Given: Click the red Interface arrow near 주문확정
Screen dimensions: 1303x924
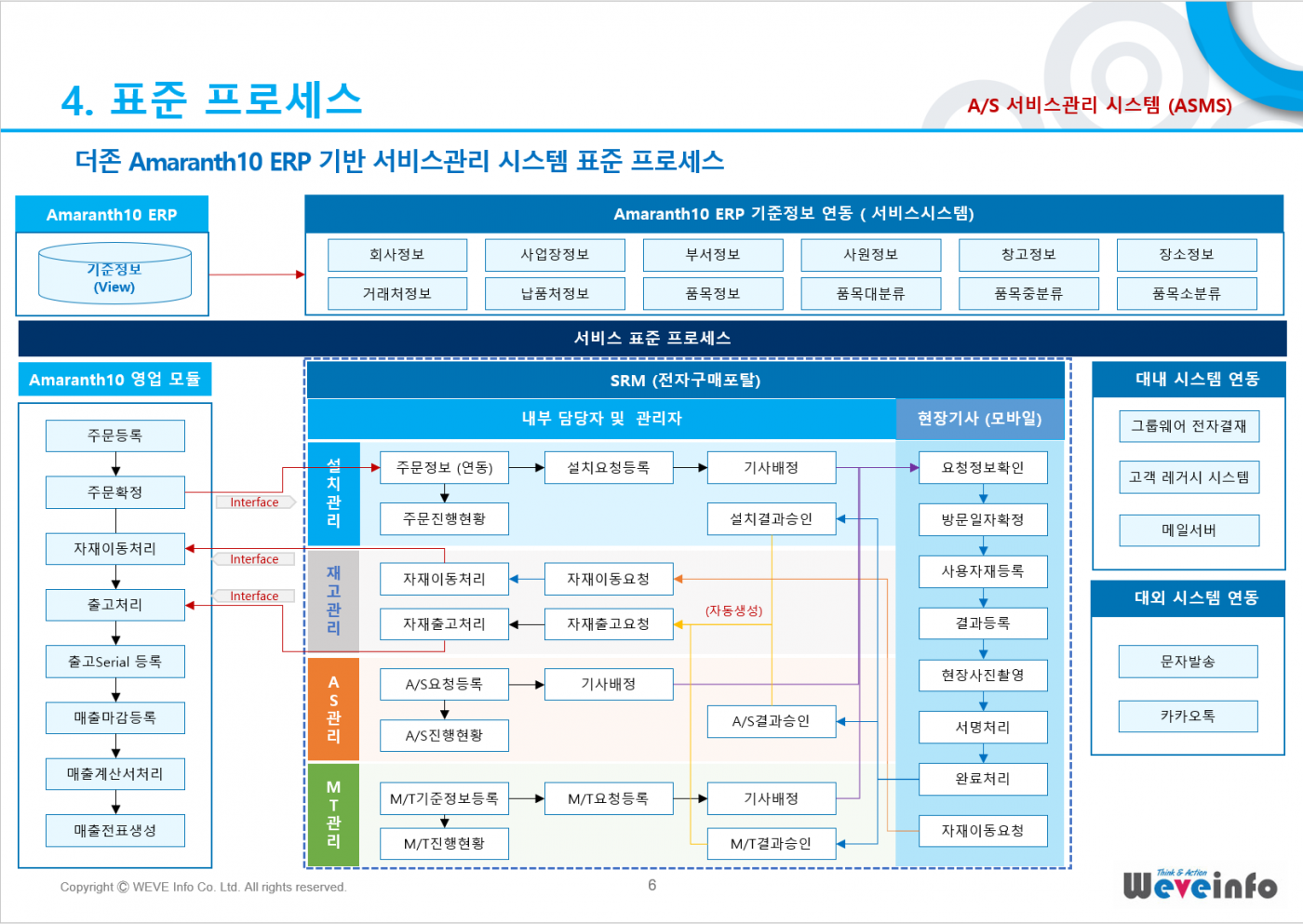Looking at the screenshot, I should pos(254,502).
